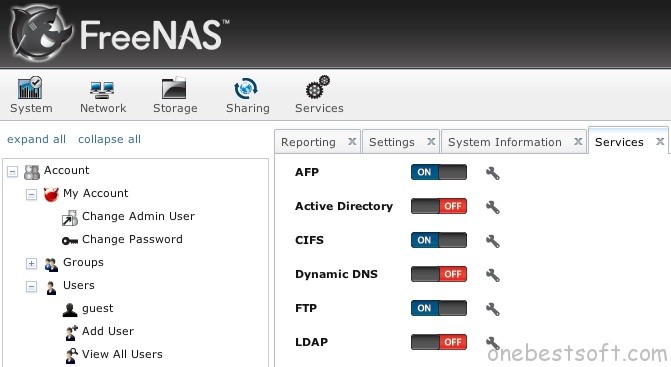Expand the Groups tree node
This screenshot has height=367, width=671.
click(x=31, y=263)
